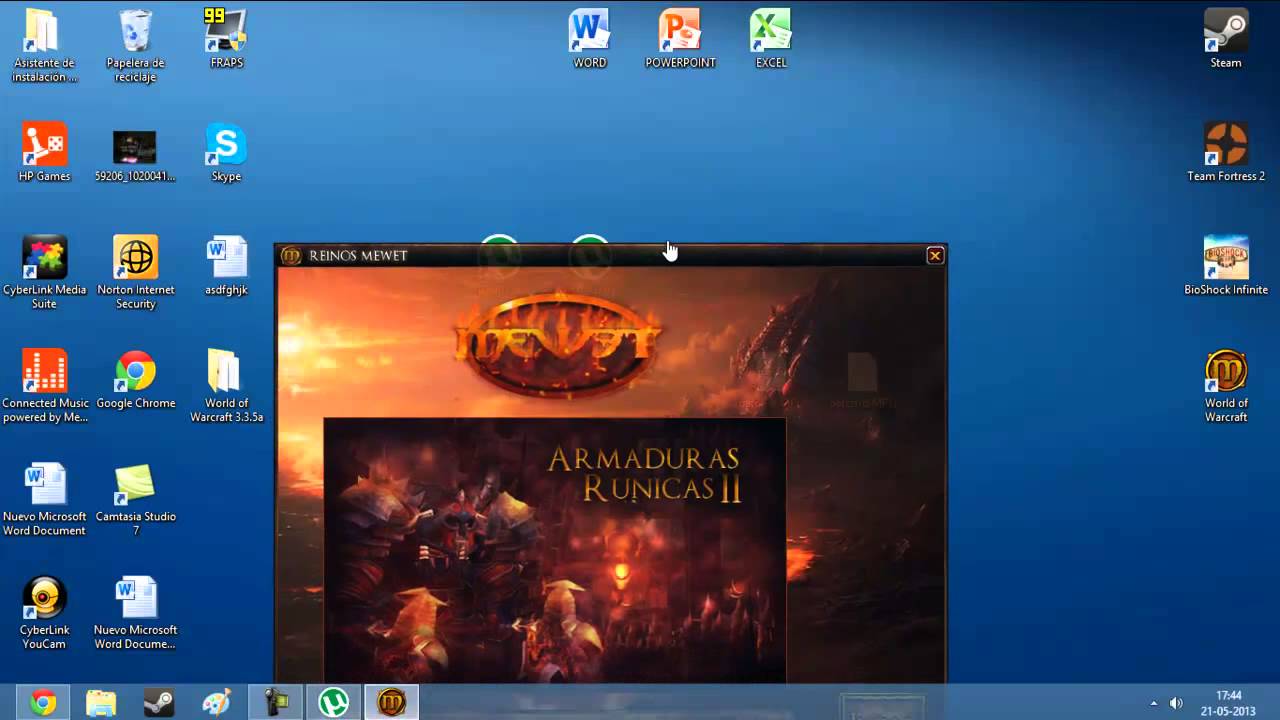Image resolution: width=1280 pixels, height=720 pixels.
Task: Open the HP Games shortcut
Action: point(44,152)
